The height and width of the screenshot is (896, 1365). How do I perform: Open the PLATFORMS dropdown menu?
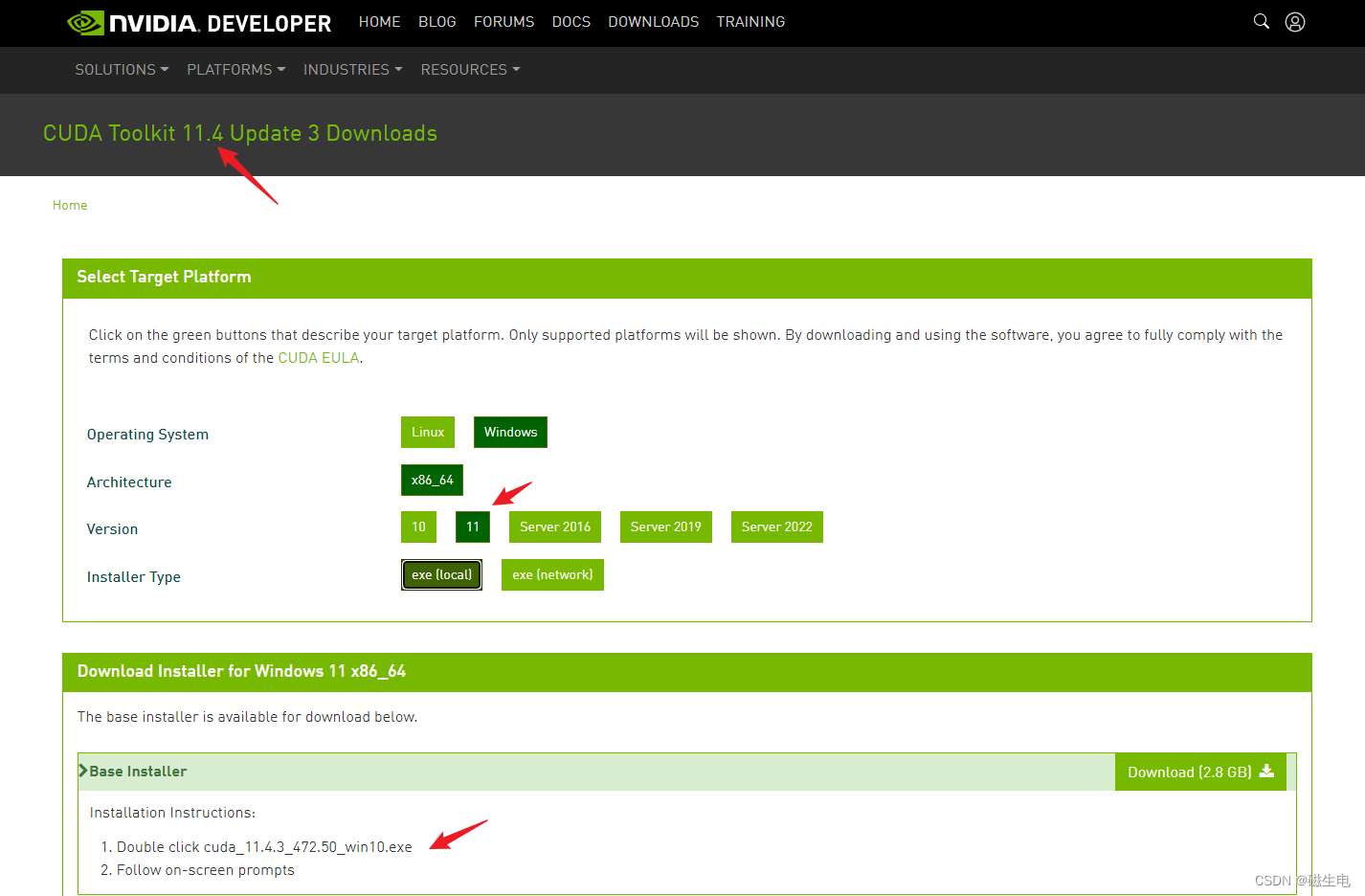pos(236,70)
